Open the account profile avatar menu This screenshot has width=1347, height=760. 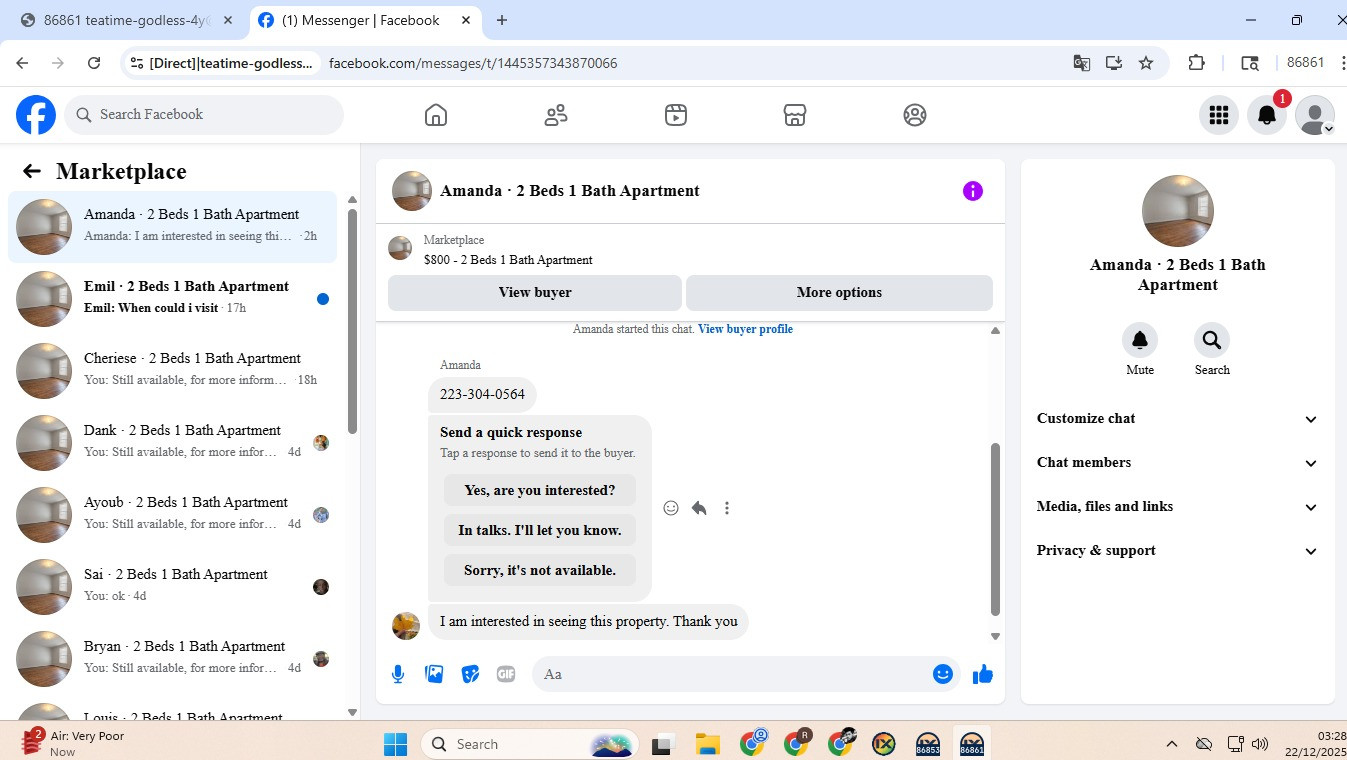tap(1314, 115)
